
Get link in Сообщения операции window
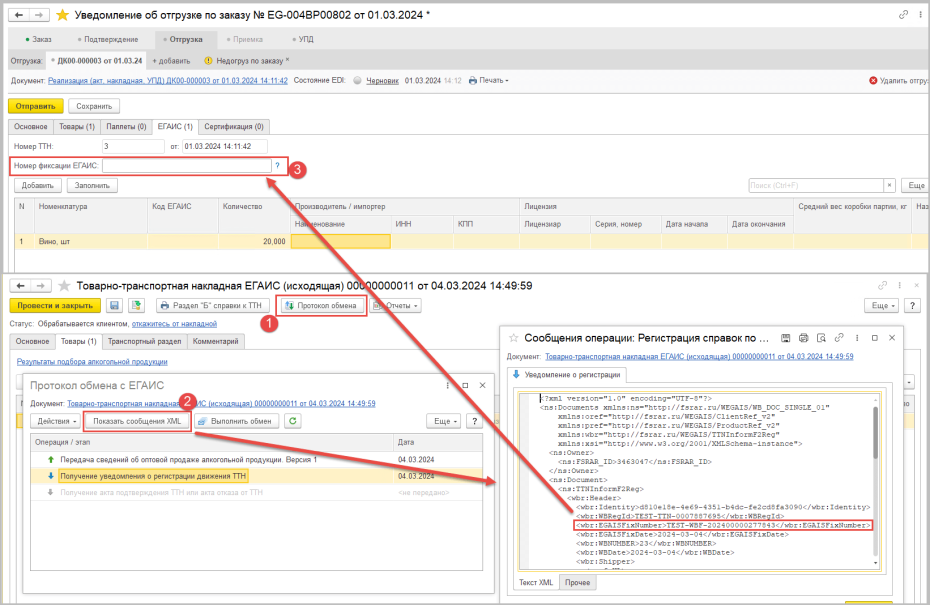click(x=839, y=338)
